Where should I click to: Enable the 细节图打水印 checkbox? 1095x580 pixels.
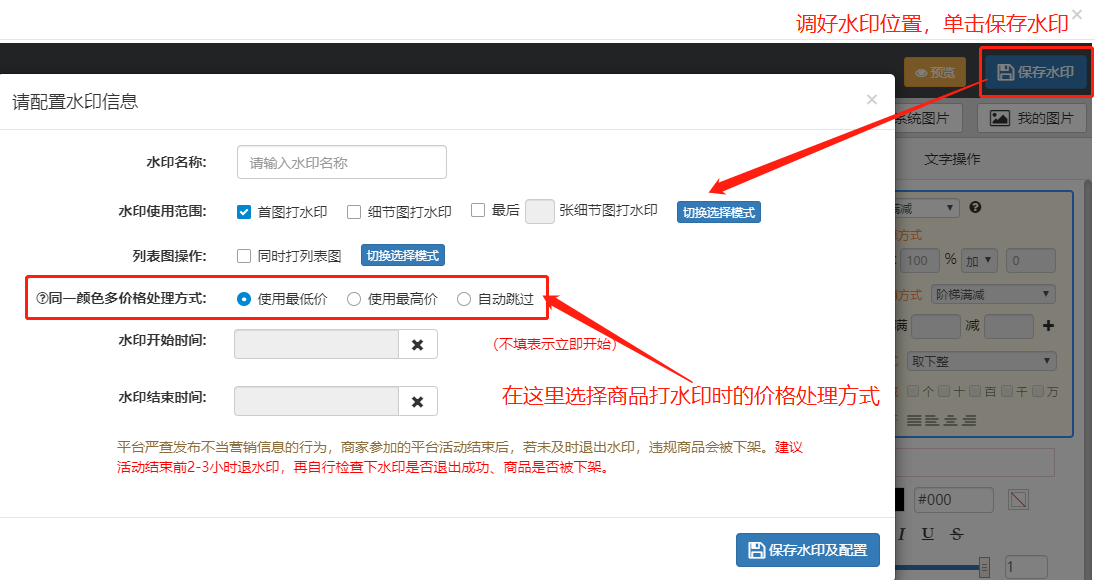point(354,212)
